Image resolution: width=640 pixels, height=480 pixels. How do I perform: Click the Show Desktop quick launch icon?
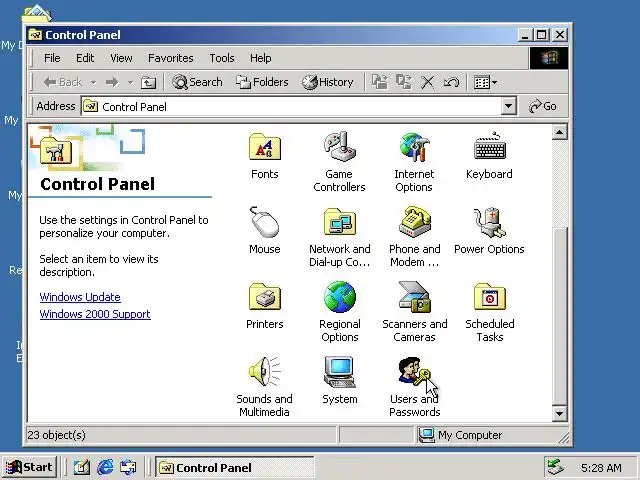pyautogui.click(x=82, y=467)
